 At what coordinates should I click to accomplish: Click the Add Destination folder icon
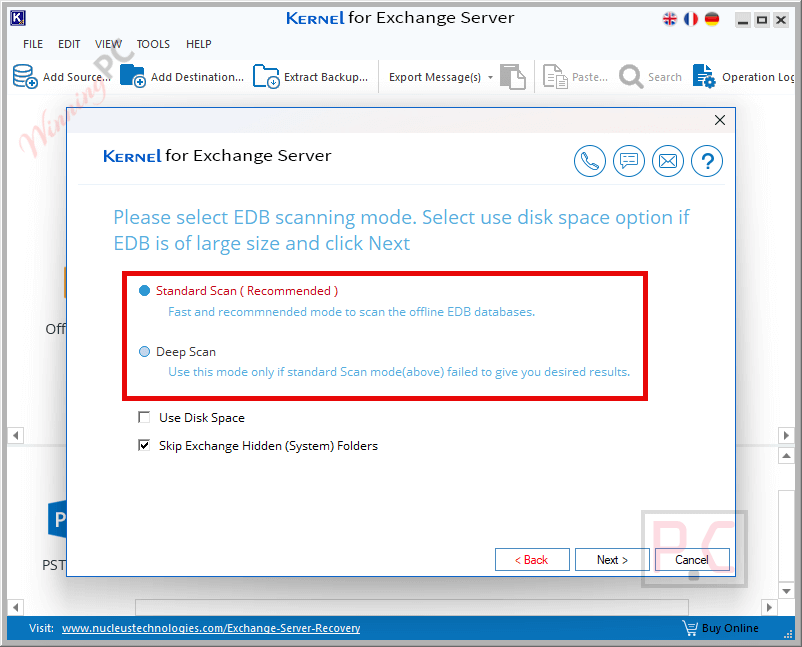(133, 76)
